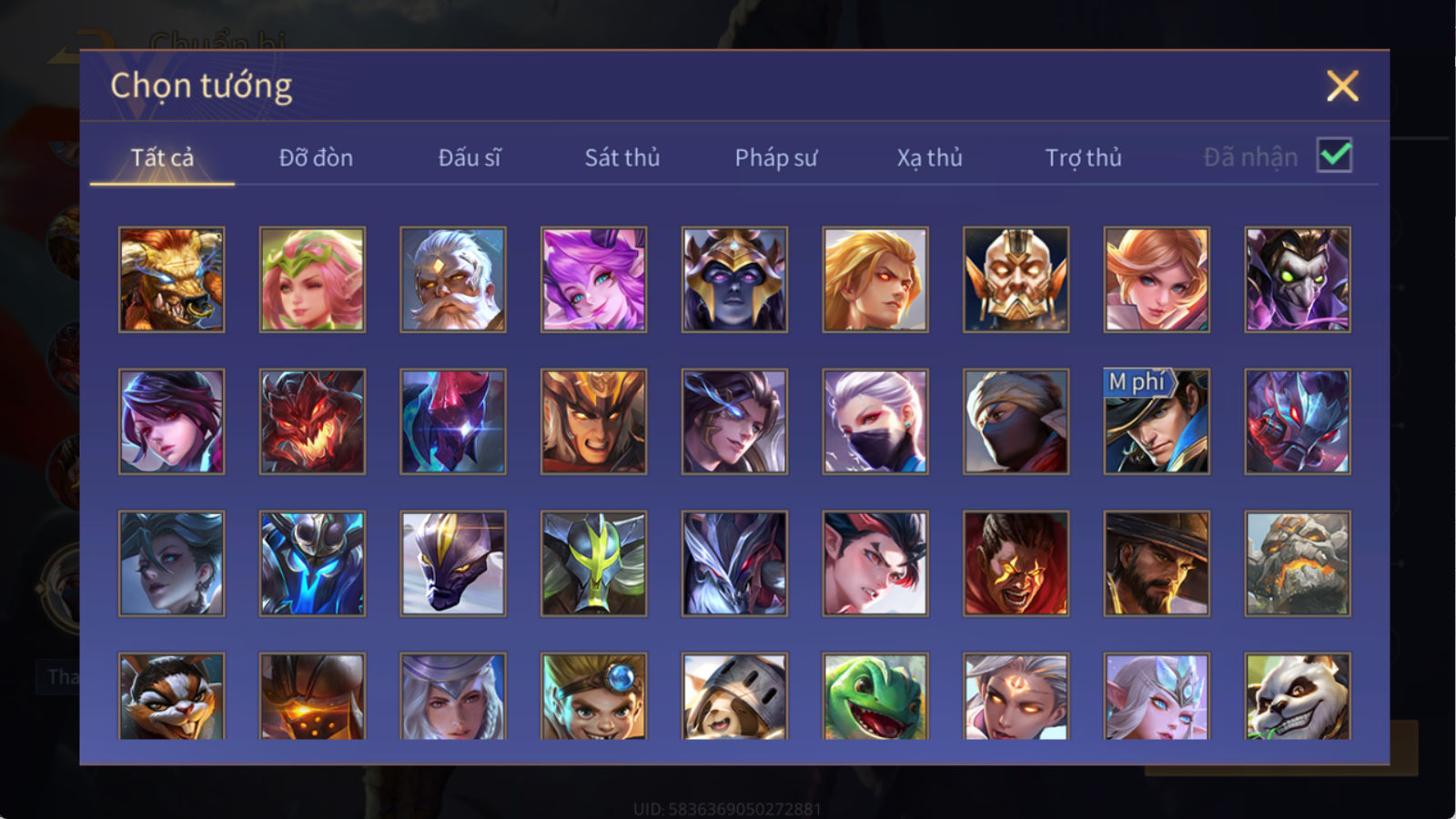The image size is (1456, 819).
Task: Show the "Xạ thủ" category
Action: (929, 157)
